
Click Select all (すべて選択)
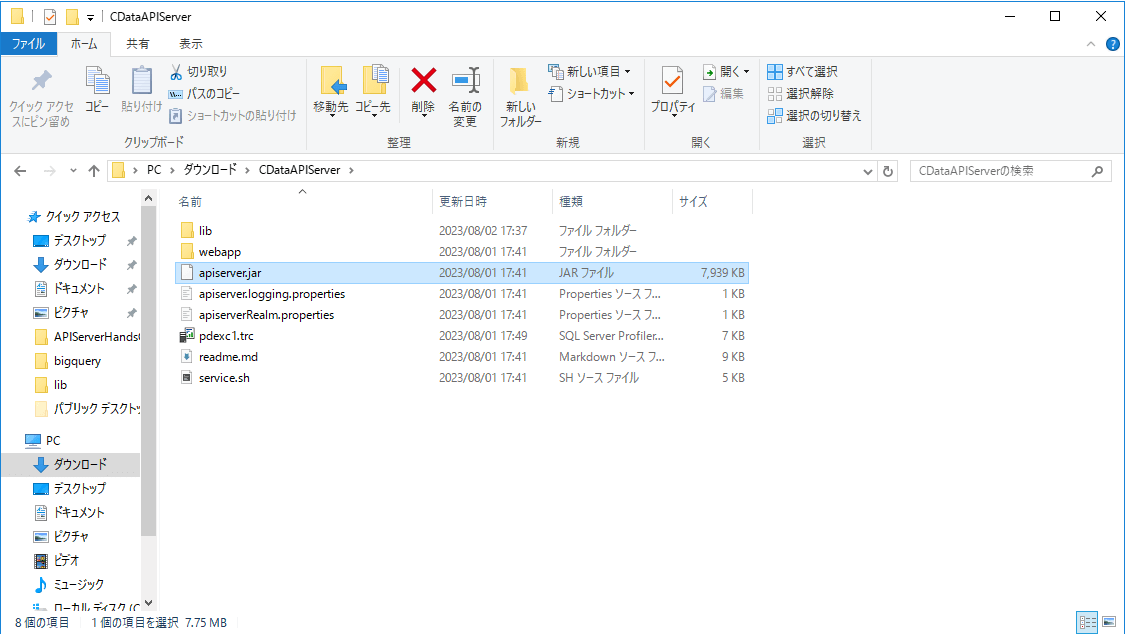(802, 72)
